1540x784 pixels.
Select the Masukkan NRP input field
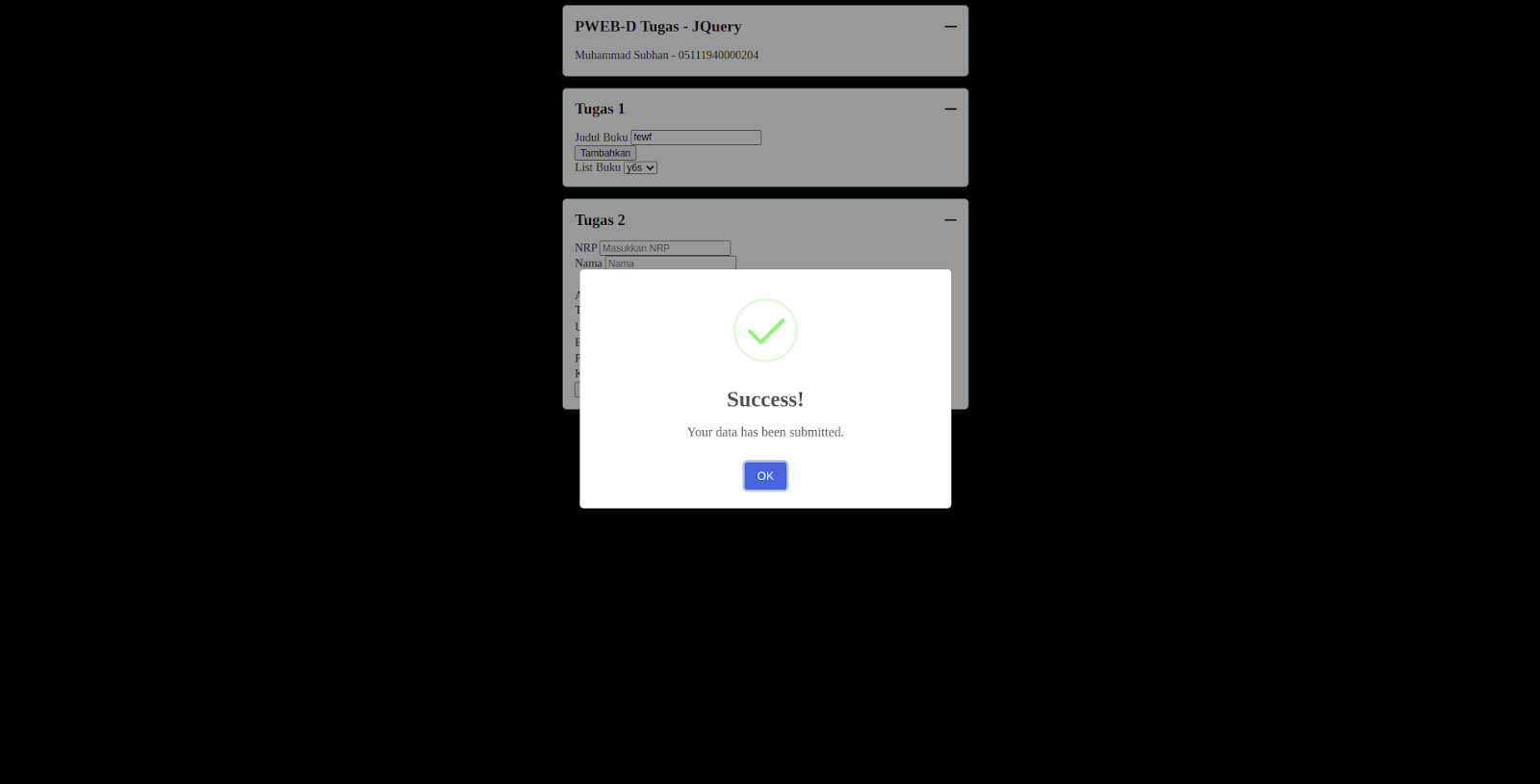[665, 248]
